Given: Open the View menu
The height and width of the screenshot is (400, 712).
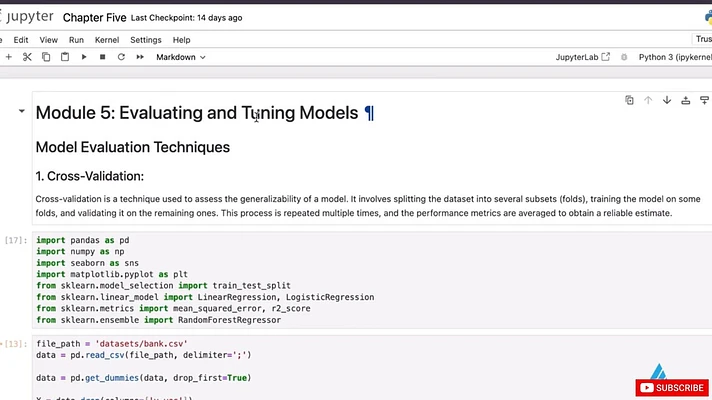Looking at the screenshot, I should [49, 40].
